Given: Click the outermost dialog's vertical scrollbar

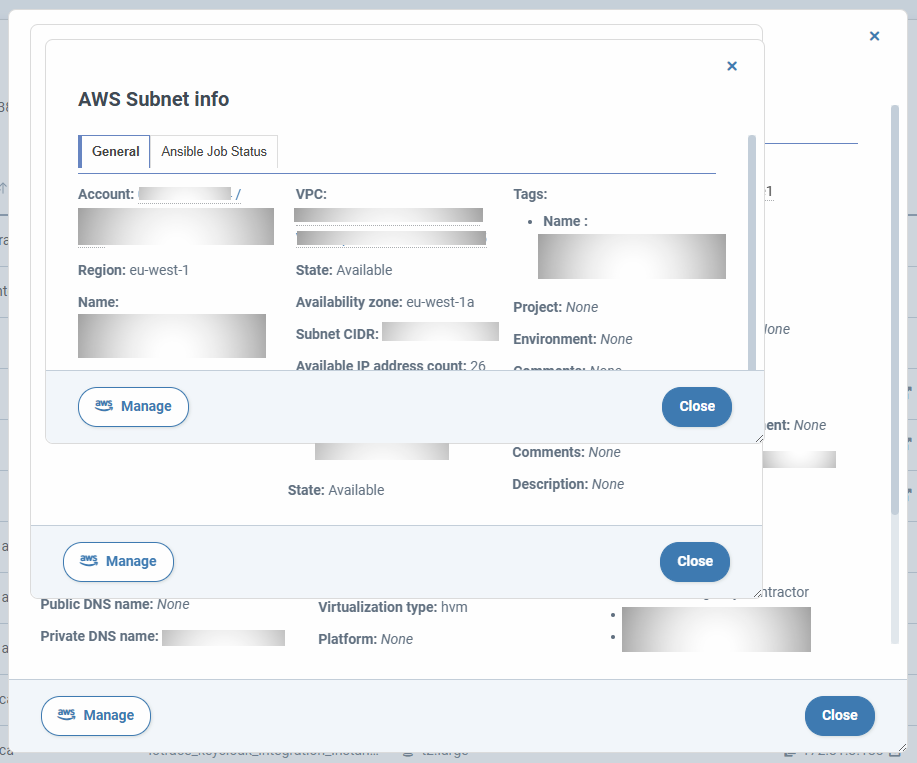Looking at the screenshot, I should point(895,310).
